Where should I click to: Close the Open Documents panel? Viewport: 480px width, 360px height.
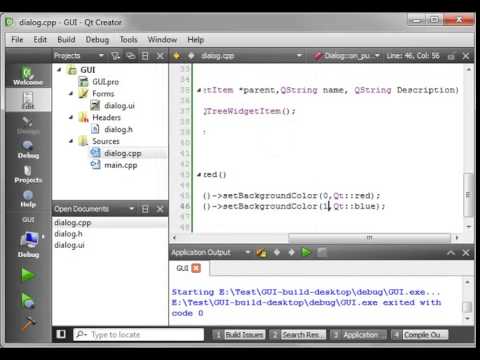tap(160, 209)
